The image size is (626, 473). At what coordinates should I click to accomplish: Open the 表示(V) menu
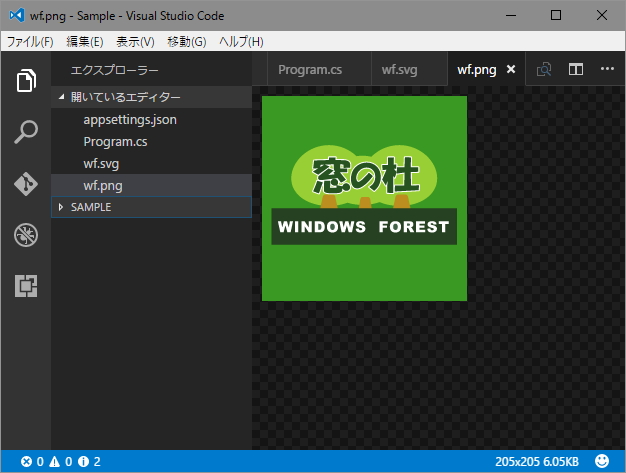tap(135, 42)
